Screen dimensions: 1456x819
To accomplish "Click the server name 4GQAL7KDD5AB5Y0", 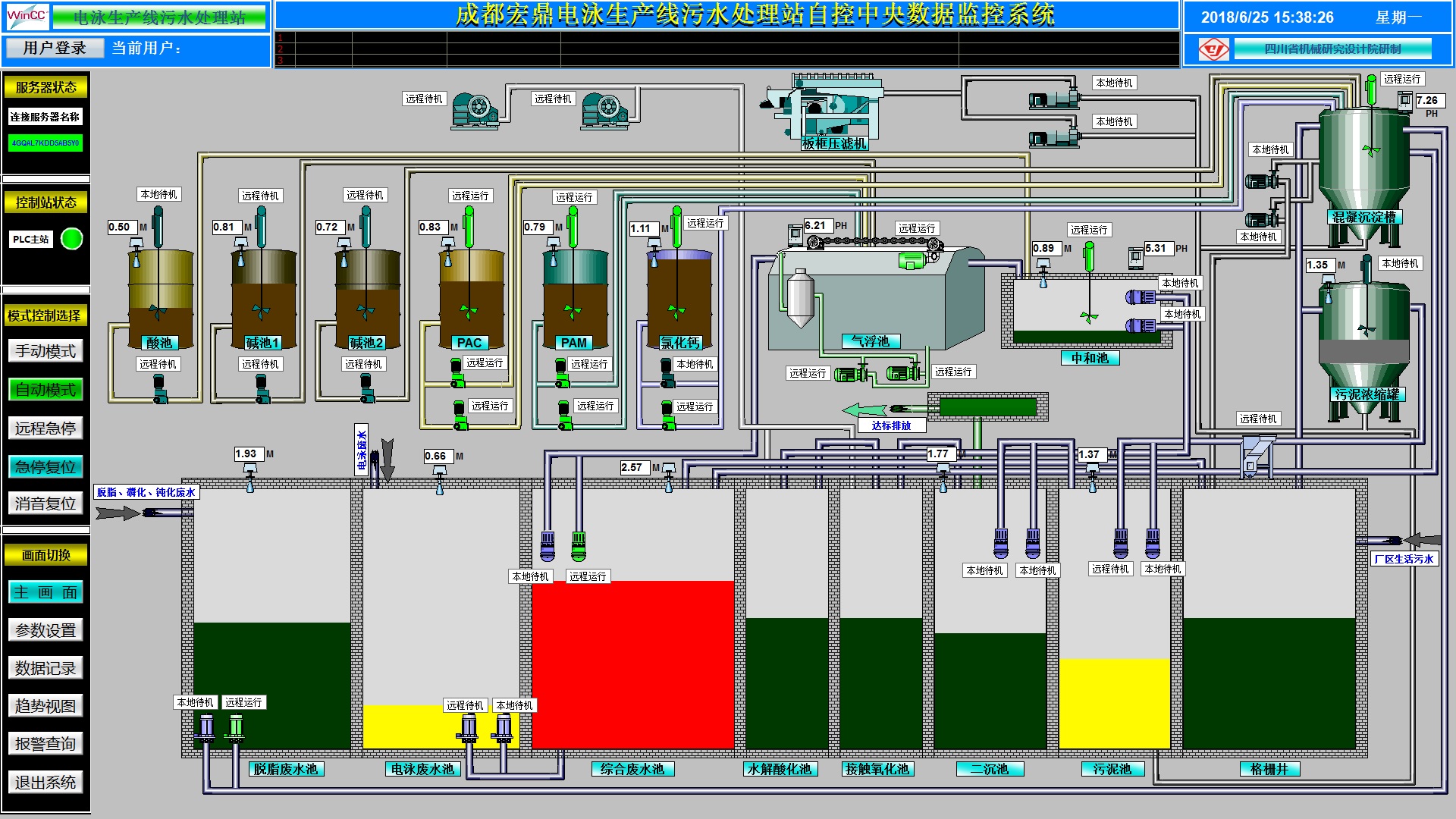I will pos(45,143).
